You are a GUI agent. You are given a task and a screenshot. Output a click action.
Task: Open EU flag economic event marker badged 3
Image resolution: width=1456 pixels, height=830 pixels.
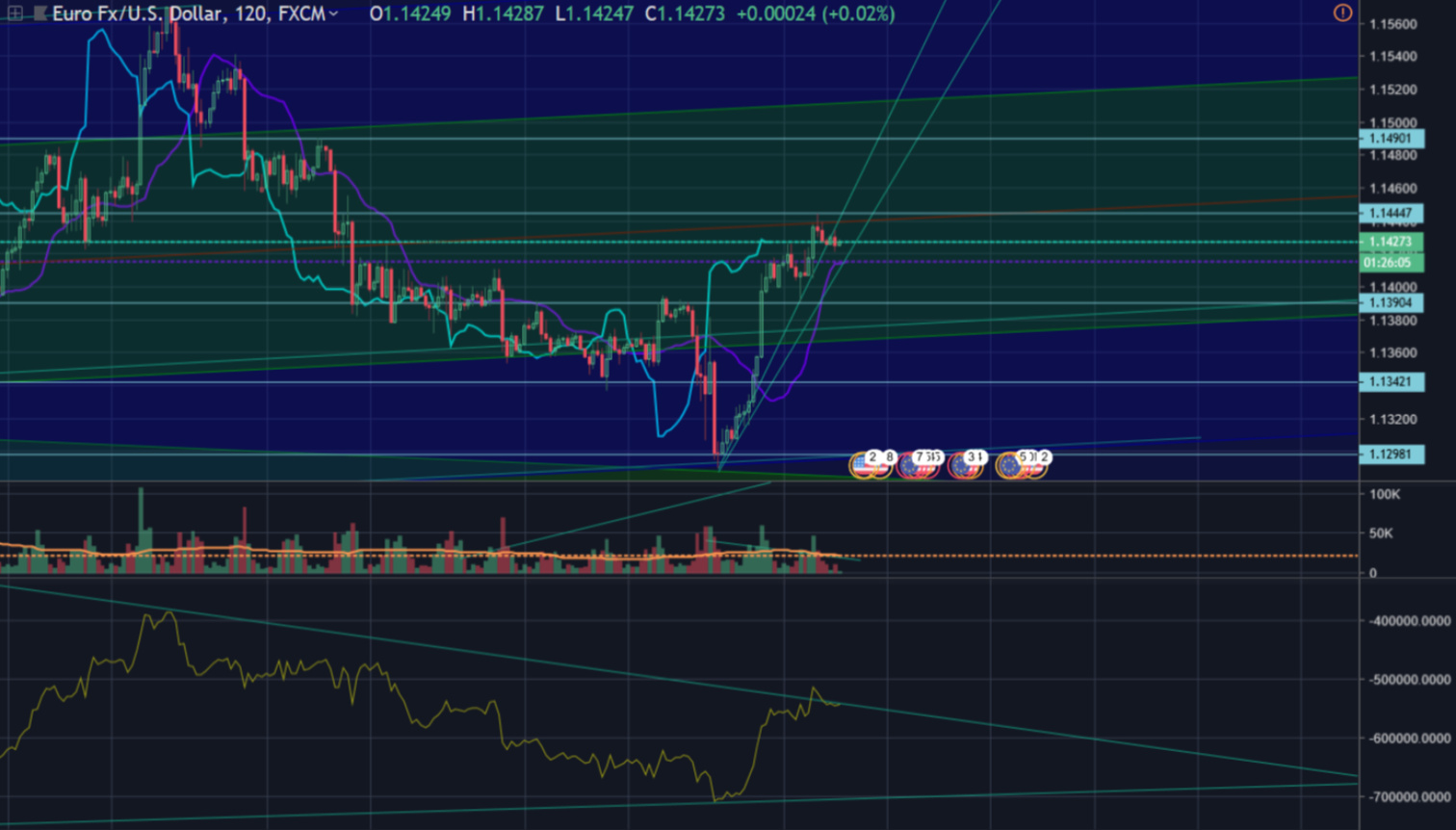coord(963,465)
